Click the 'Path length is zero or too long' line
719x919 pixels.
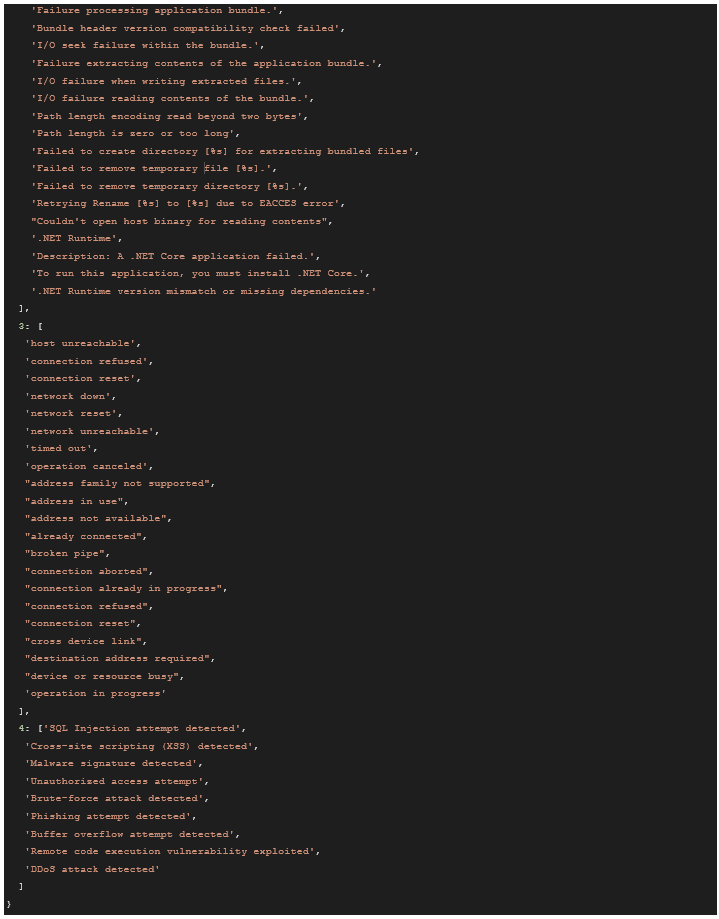[x=137, y=134]
